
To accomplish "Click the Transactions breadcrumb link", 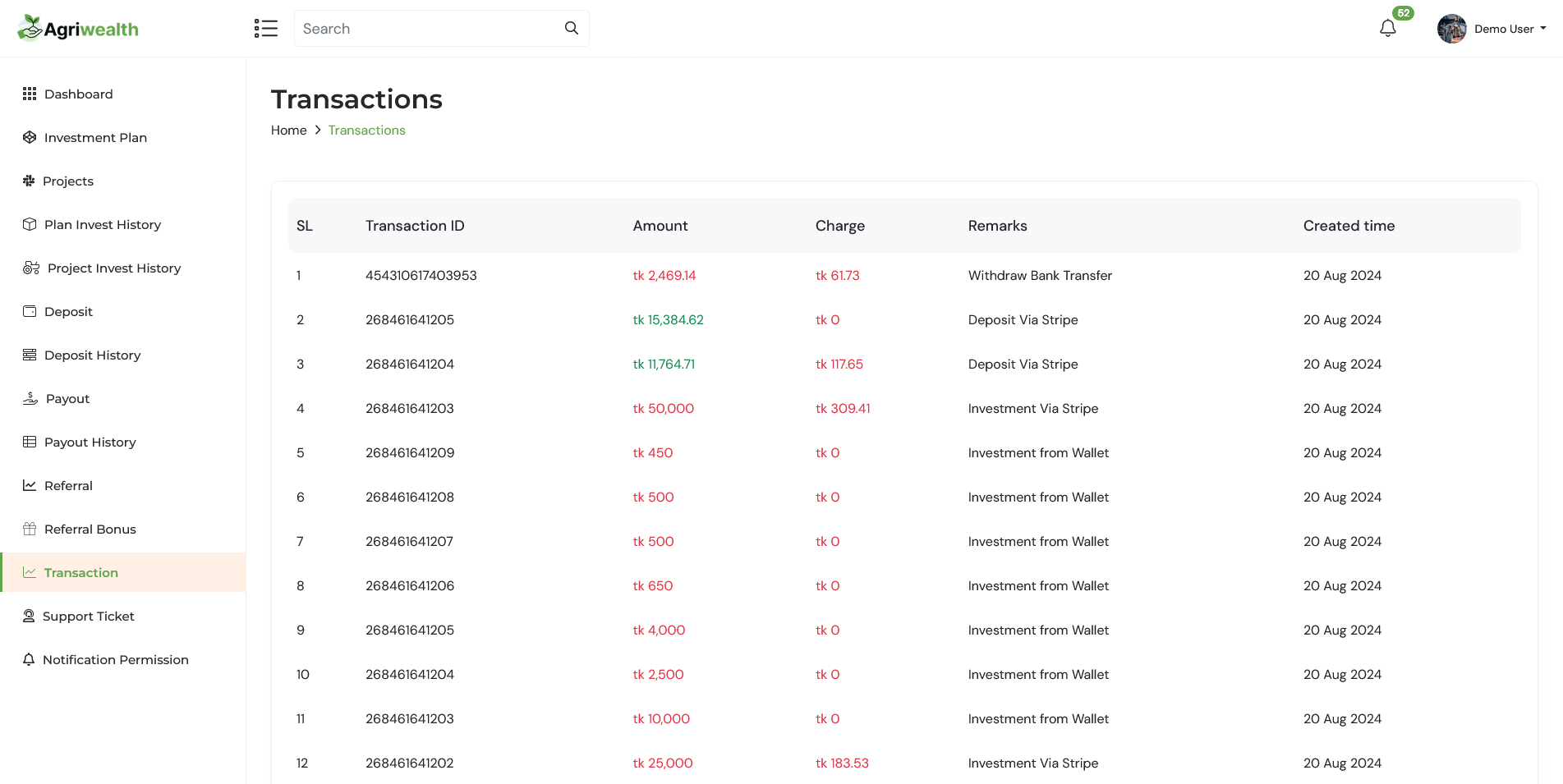I will [x=366, y=130].
